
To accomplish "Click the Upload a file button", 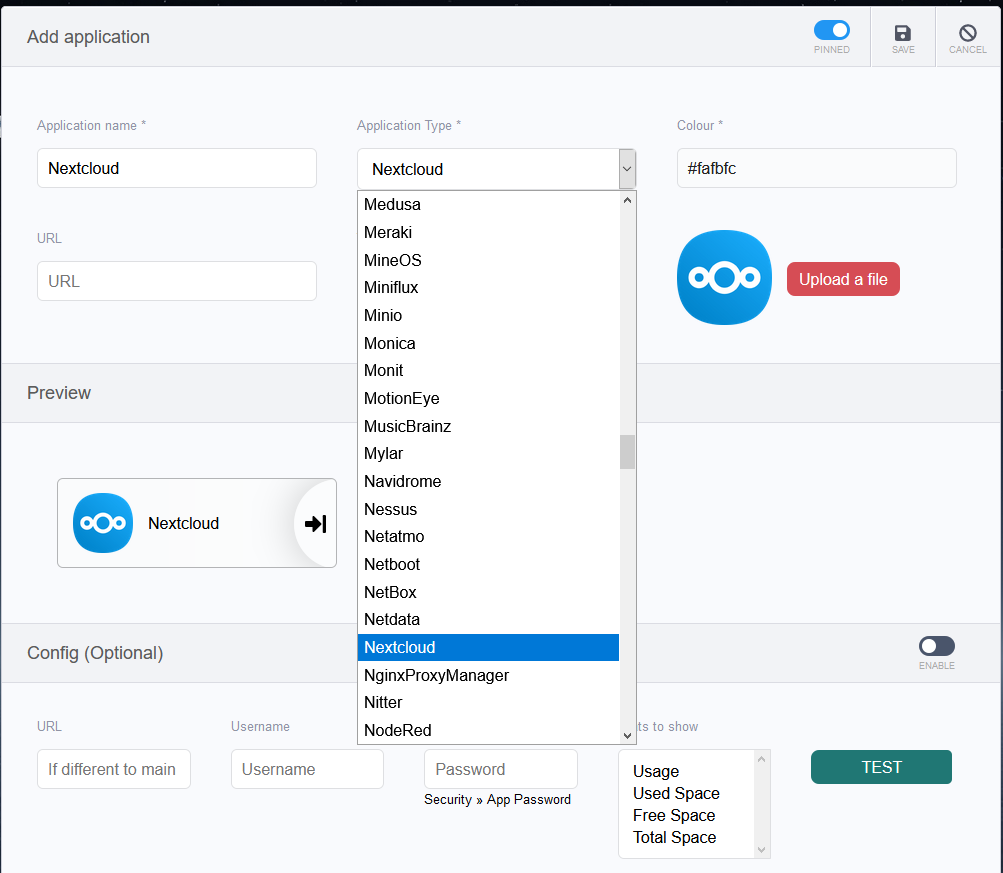I will point(842,279).
